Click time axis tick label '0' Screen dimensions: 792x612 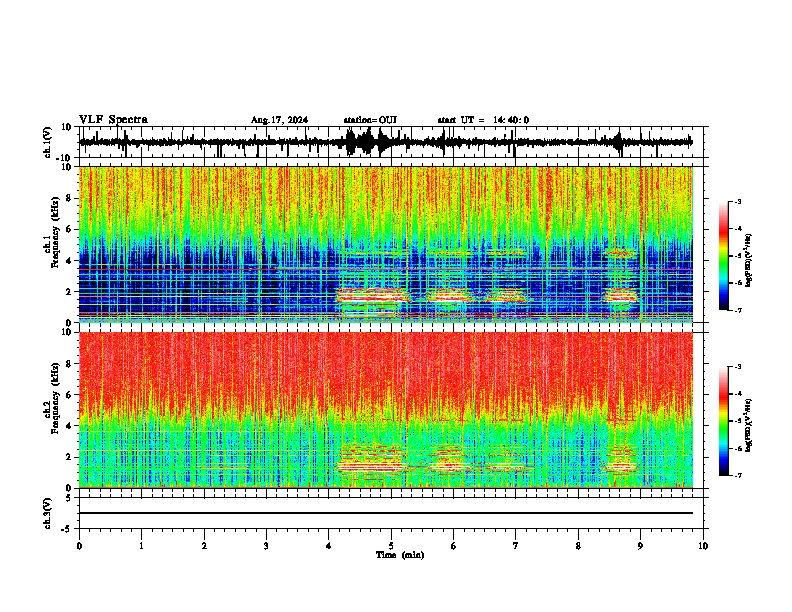click(79, 546)
